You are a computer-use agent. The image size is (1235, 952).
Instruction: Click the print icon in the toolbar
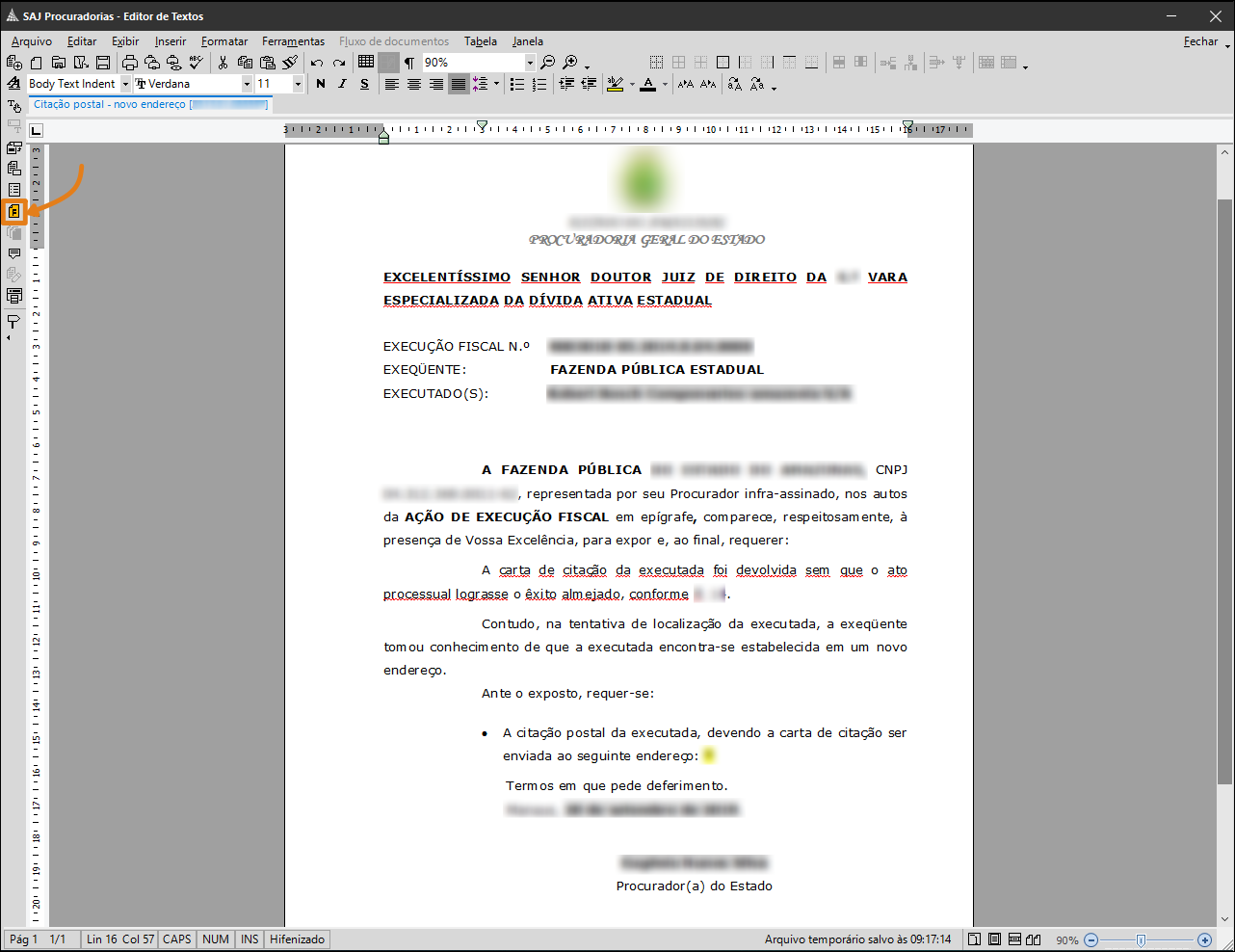pyautogui.click(x=130, y=61)
